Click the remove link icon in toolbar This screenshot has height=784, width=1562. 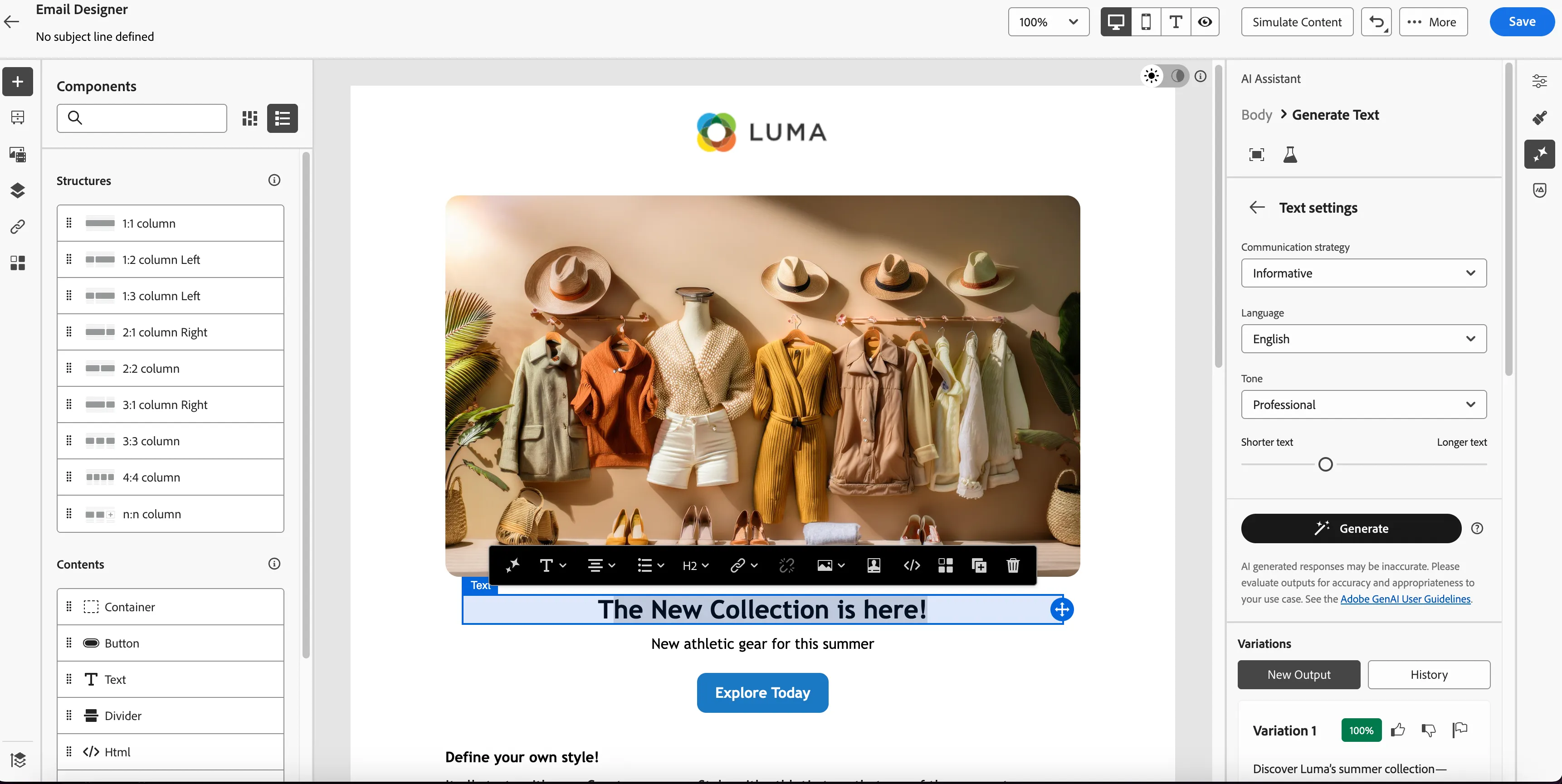(x=786, y=565)
